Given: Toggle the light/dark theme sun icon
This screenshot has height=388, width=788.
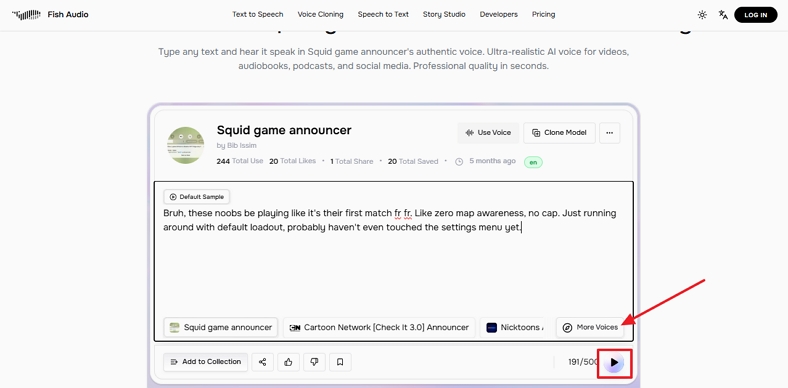Looking at the screenshot, I should pyautogui.click(x=702, y=15).
